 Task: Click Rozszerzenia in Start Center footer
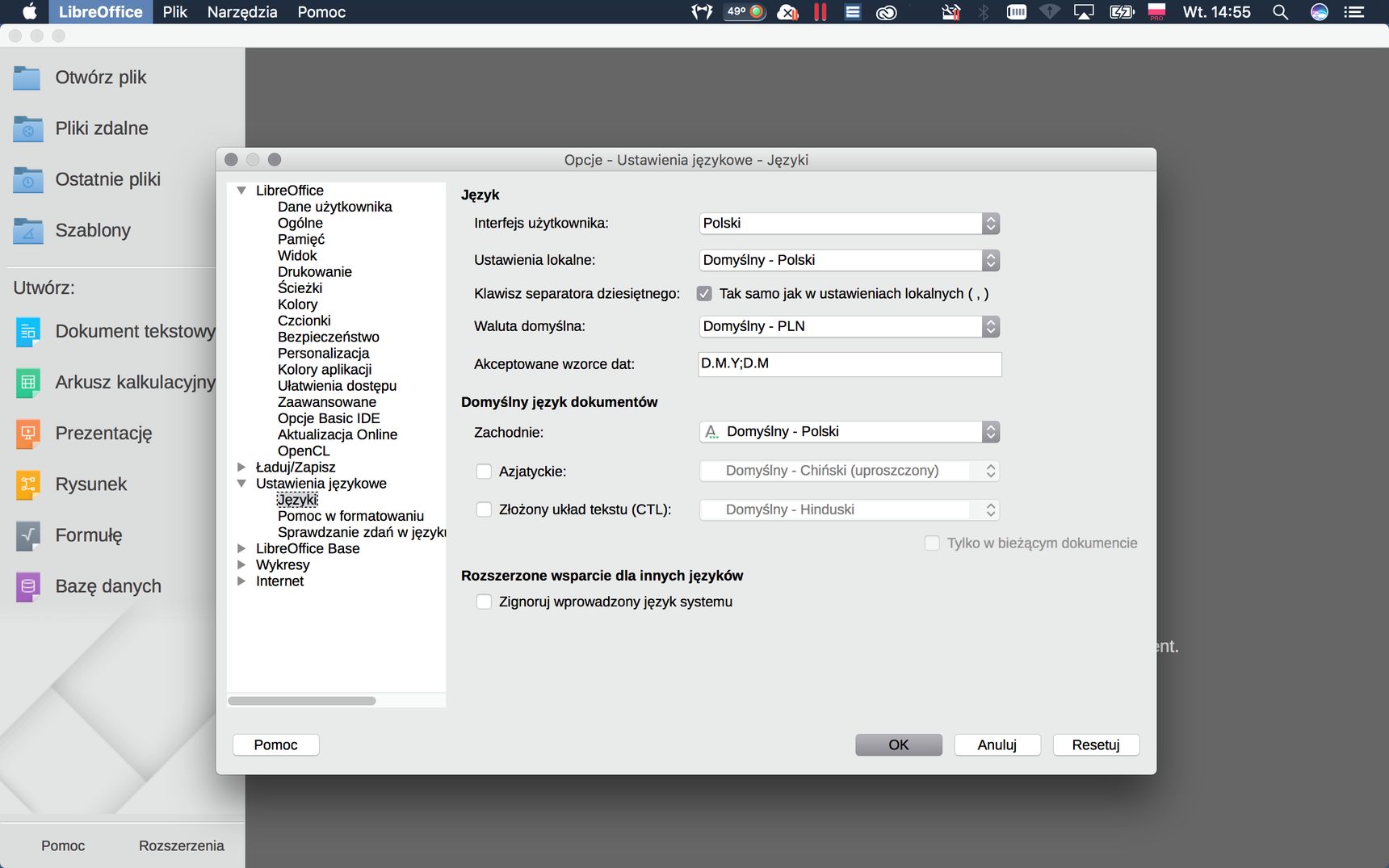[182, 845]
